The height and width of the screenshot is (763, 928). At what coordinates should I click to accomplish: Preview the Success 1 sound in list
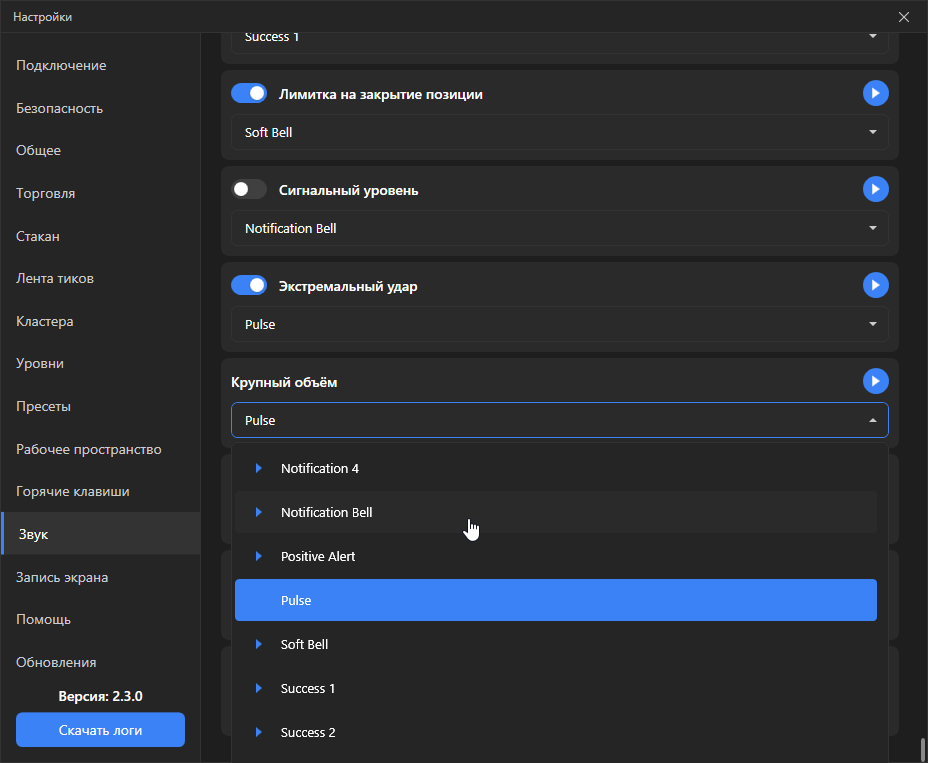(259, 688)
